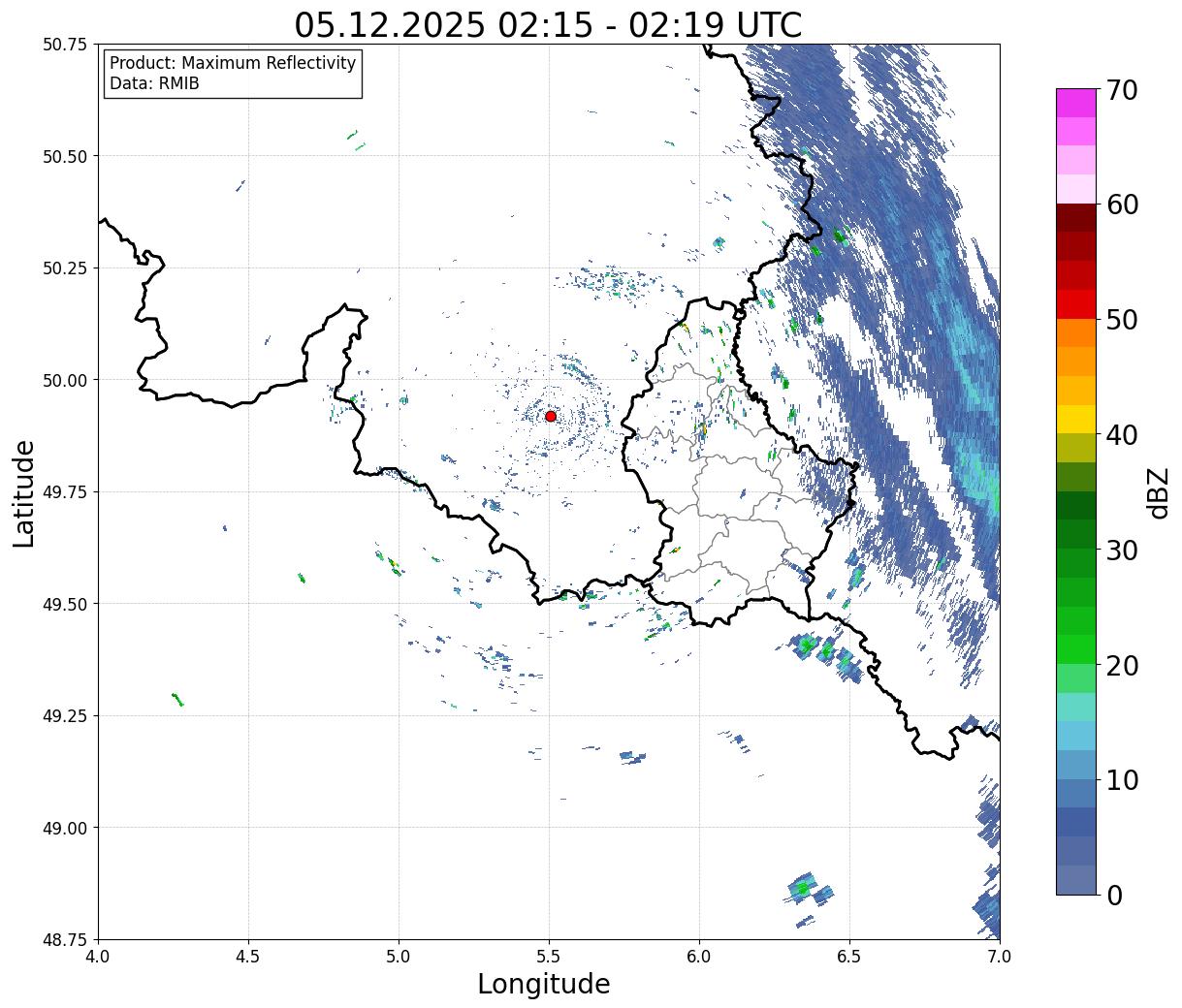Click the latitude tick label 50.25
Viewport: 1182px width, 1008px height.
pyautogui.click(x=65, y=268)
